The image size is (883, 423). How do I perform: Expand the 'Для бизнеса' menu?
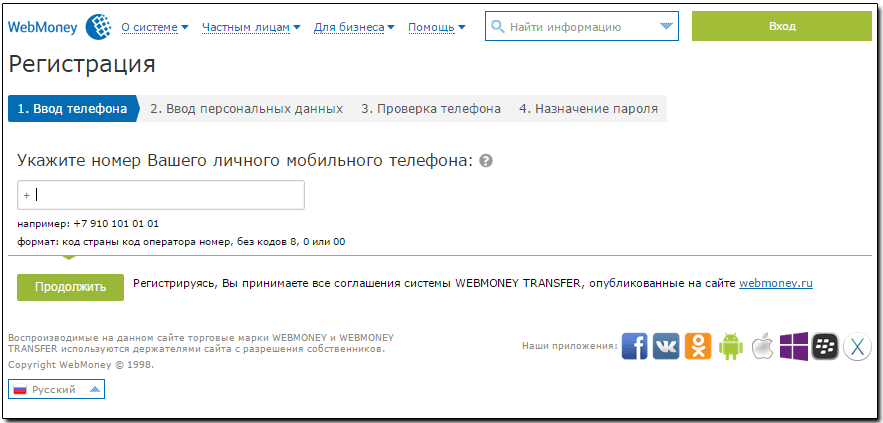tap(354, 27)
